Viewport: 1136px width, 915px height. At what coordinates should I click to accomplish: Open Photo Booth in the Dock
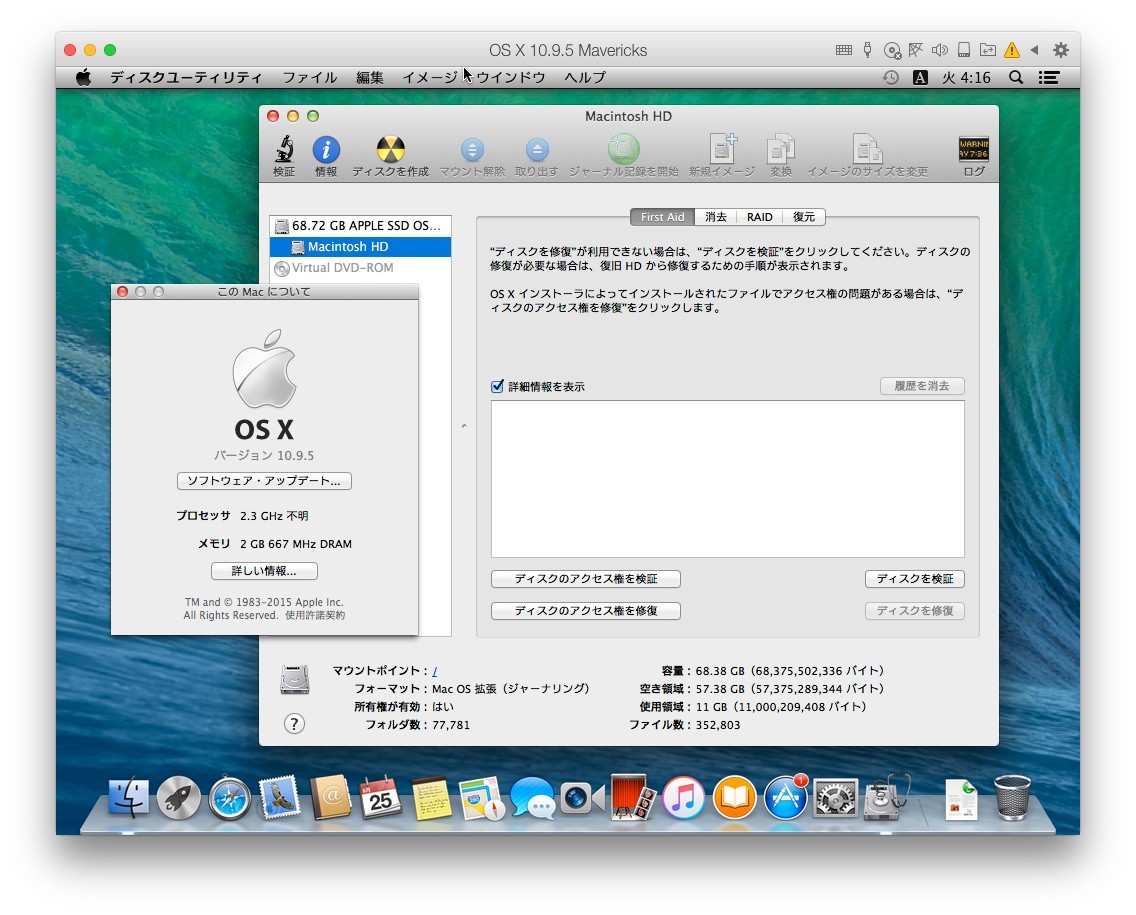coord(633,797)
